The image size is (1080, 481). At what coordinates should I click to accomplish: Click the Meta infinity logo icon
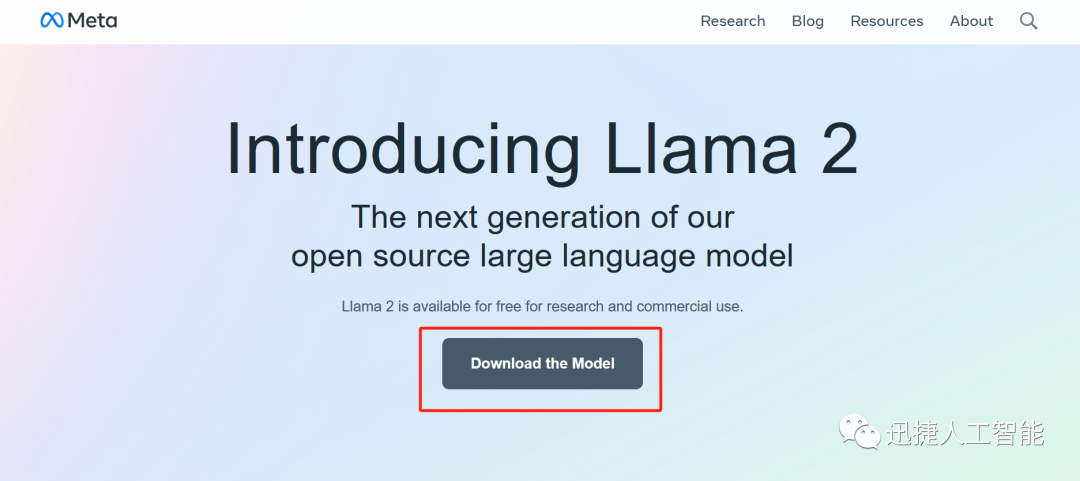pos(52,21)
